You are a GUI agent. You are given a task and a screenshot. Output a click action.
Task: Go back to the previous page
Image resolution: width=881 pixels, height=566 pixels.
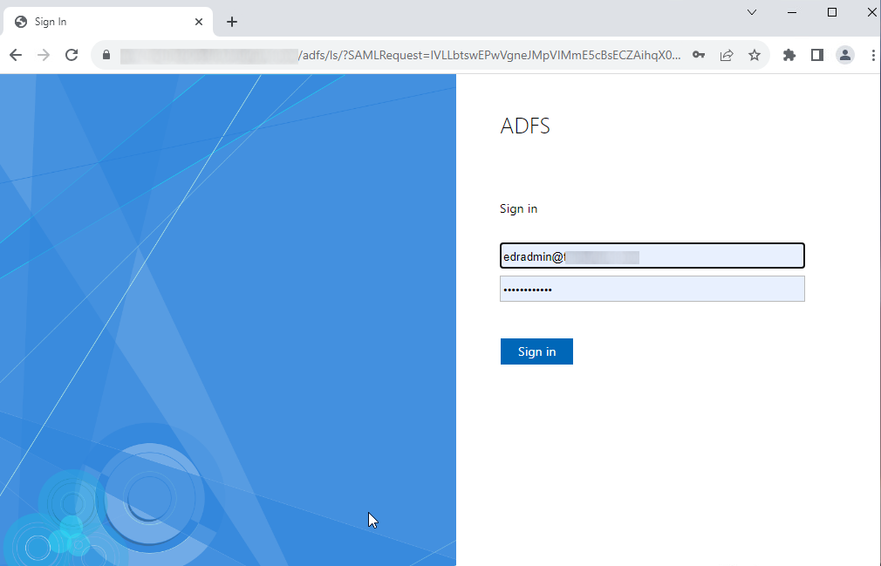click(16, 55)
